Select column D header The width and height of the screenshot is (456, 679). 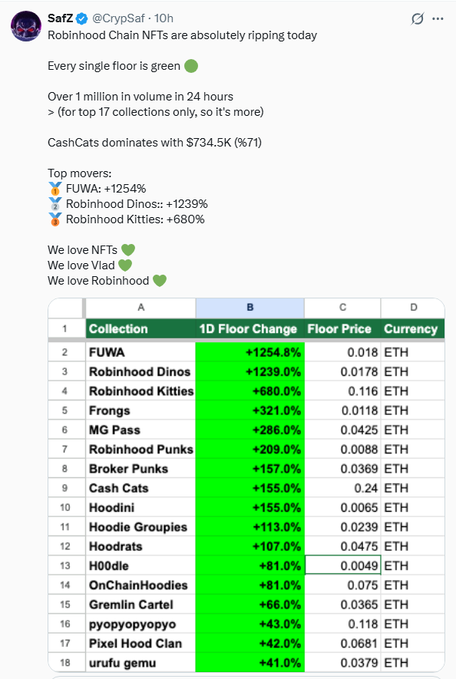pyautogui.click(x=413, y=308)
